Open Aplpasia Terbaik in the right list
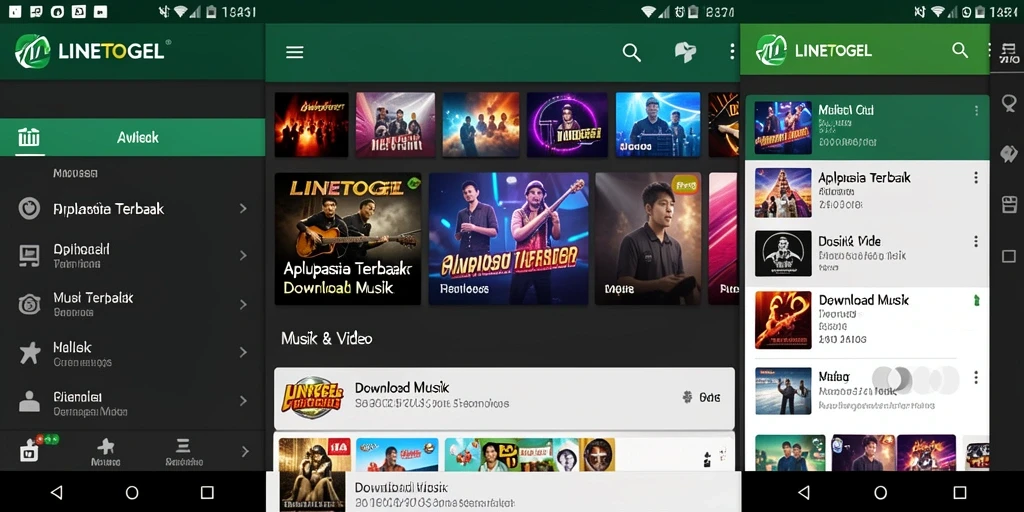 pyautogui.click(x=867, y=192)
